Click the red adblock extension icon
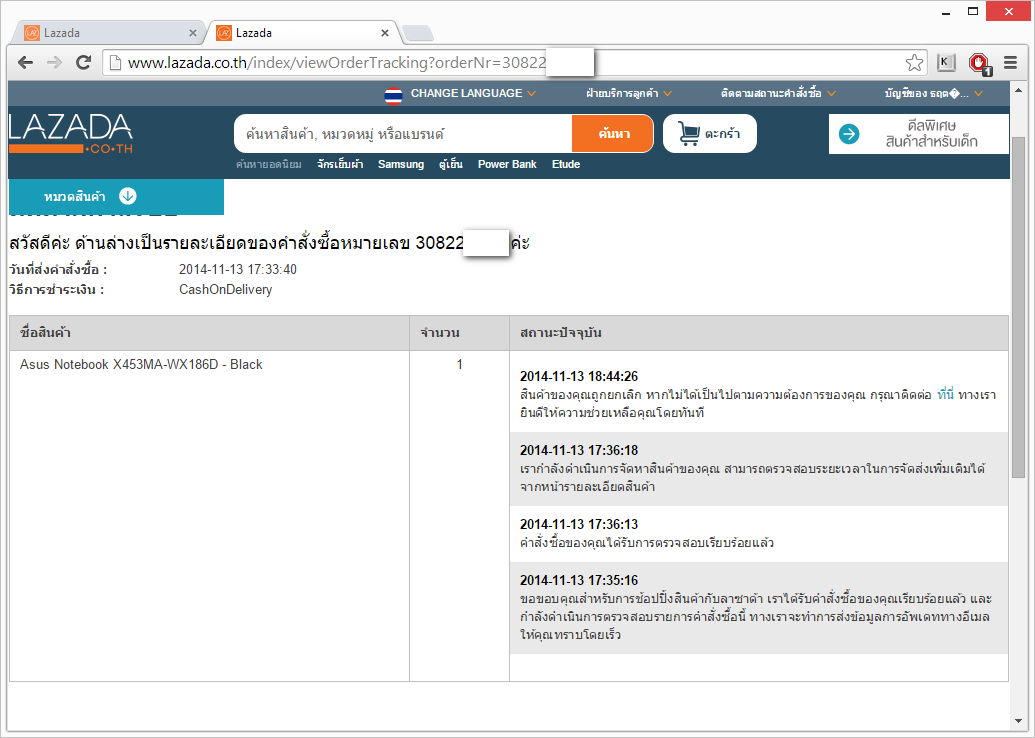The image size is (1035, 738). click(x=980, y=63)
